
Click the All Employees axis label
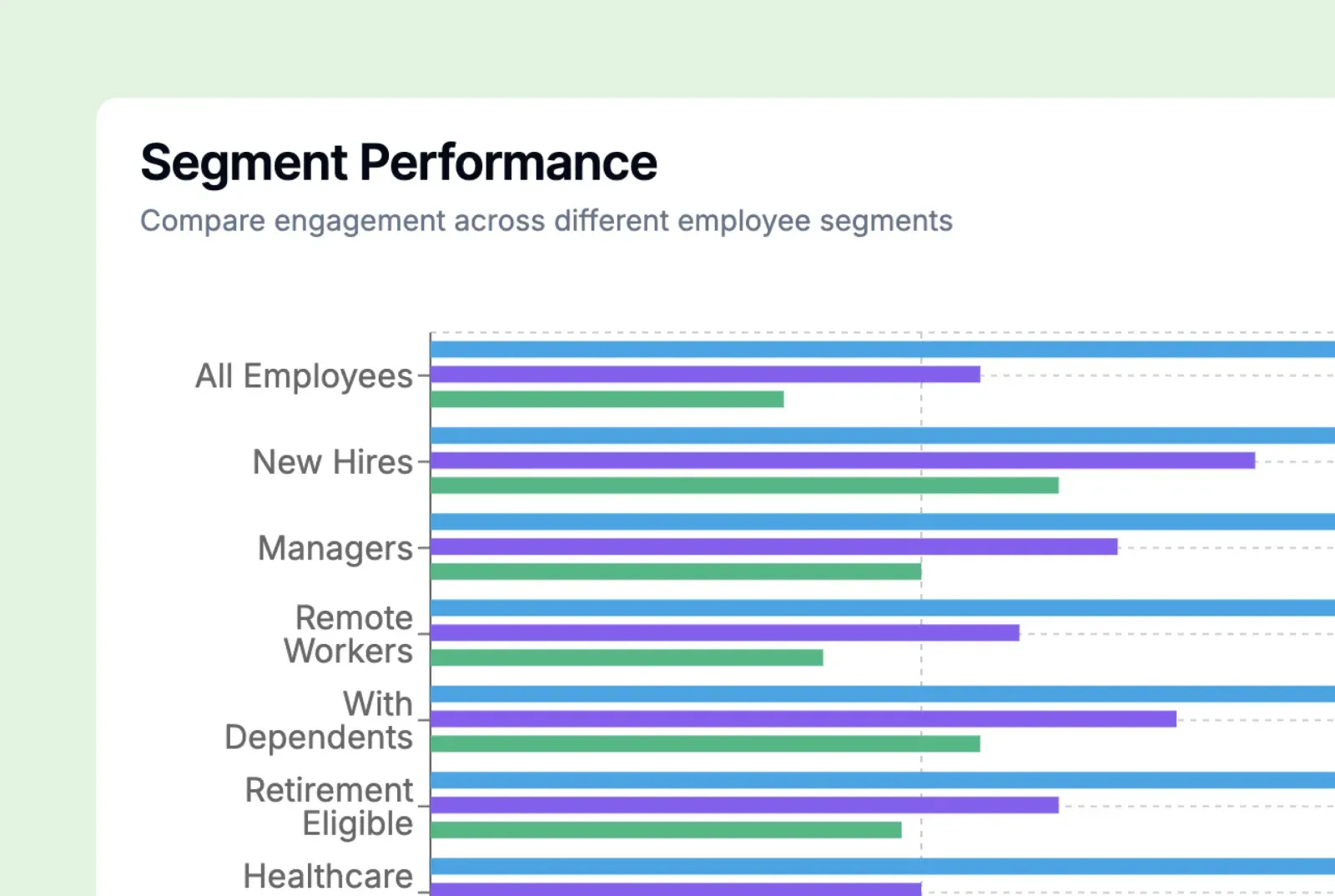(x=304, y=376)
